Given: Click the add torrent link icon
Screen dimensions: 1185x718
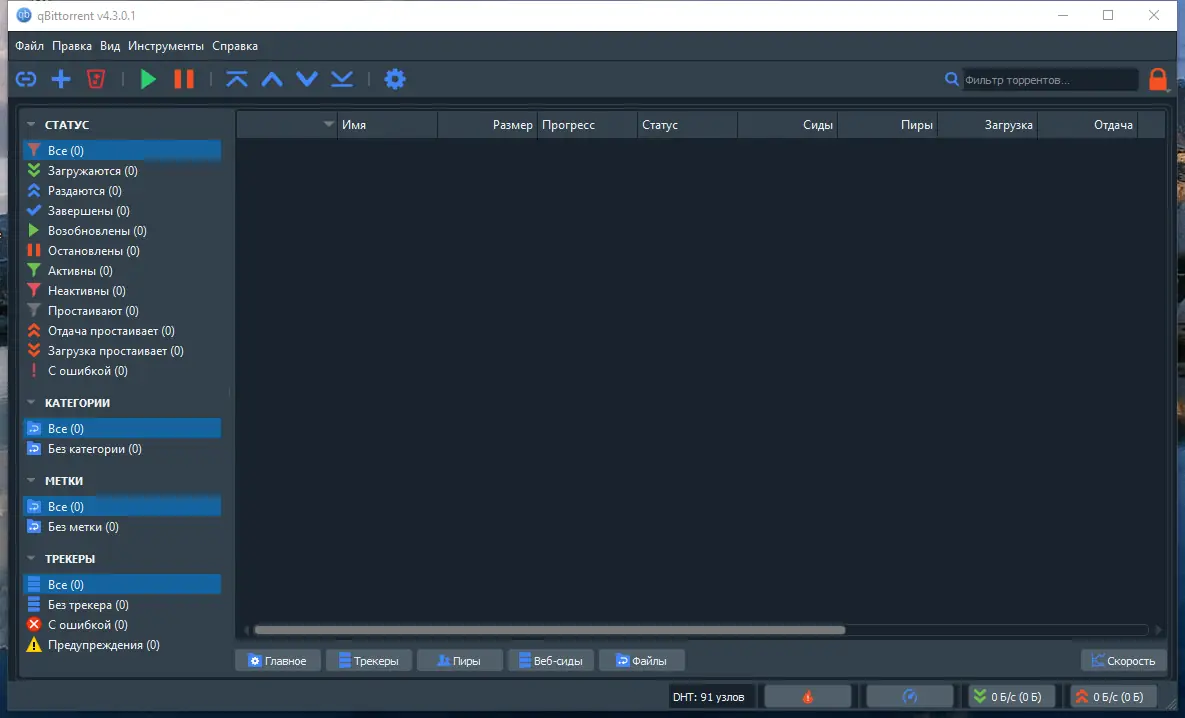Looking at the screenshot, I should pyautogui.click(x=26, y=79).
